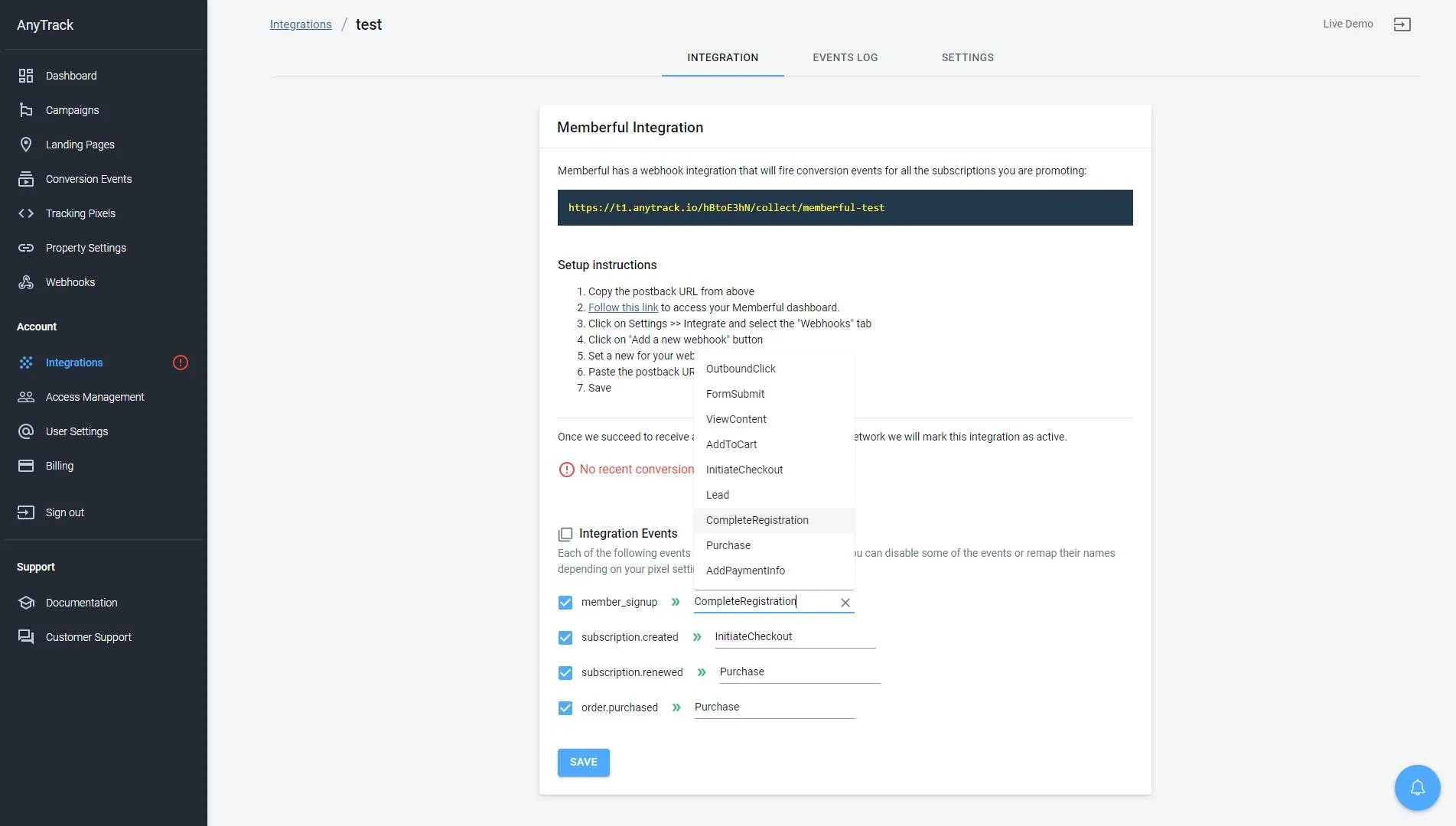The image size is (1456, 826).
Task: Select Lead from dropdown list
Action: click(774, 495)
